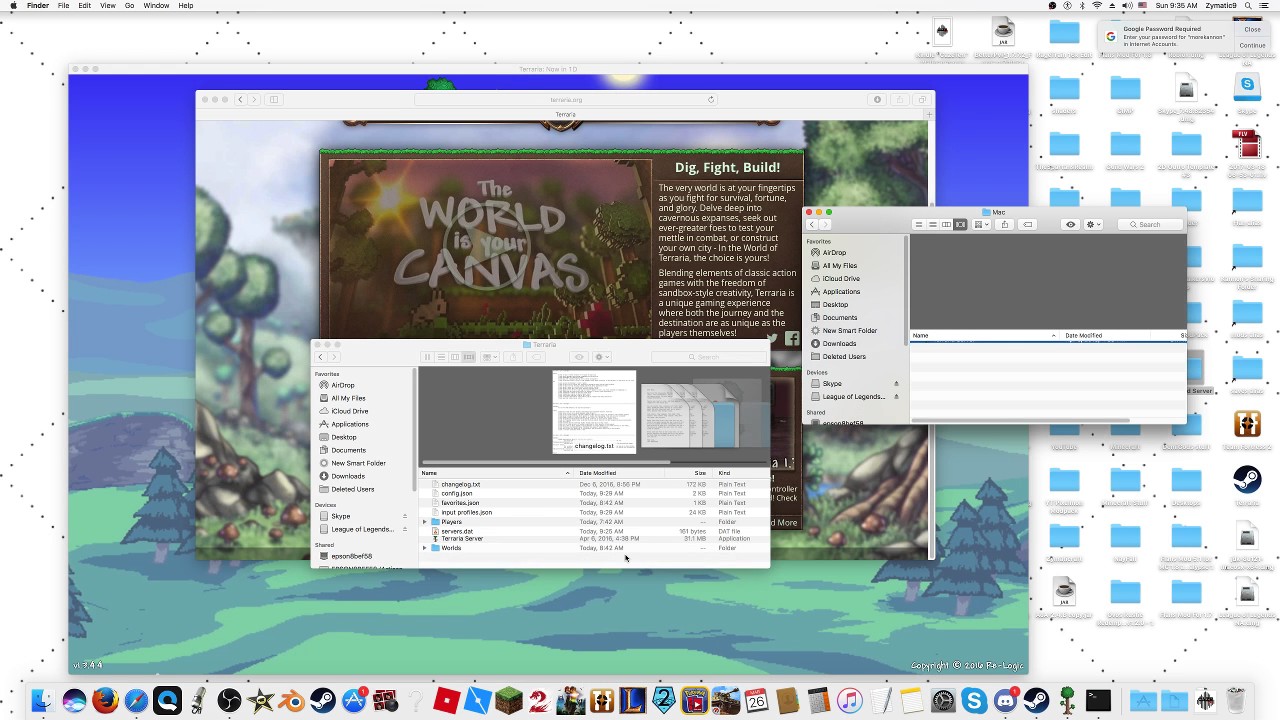Switch the Mac window to Cover Flow view

(960, 225)
